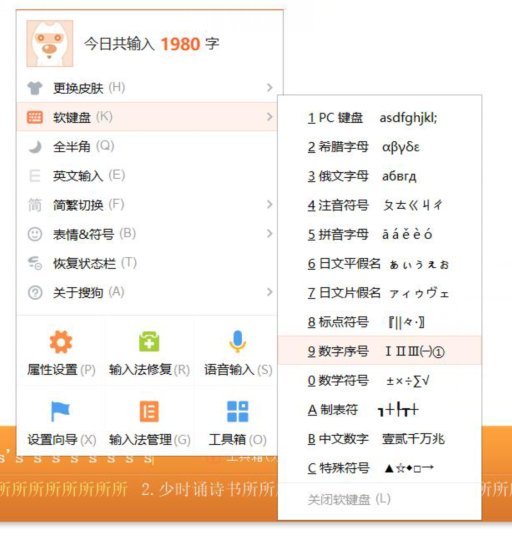Expand the 简繁切换 submenu arrow
This screenshot has height=551, width=512.
coord(270,204)
